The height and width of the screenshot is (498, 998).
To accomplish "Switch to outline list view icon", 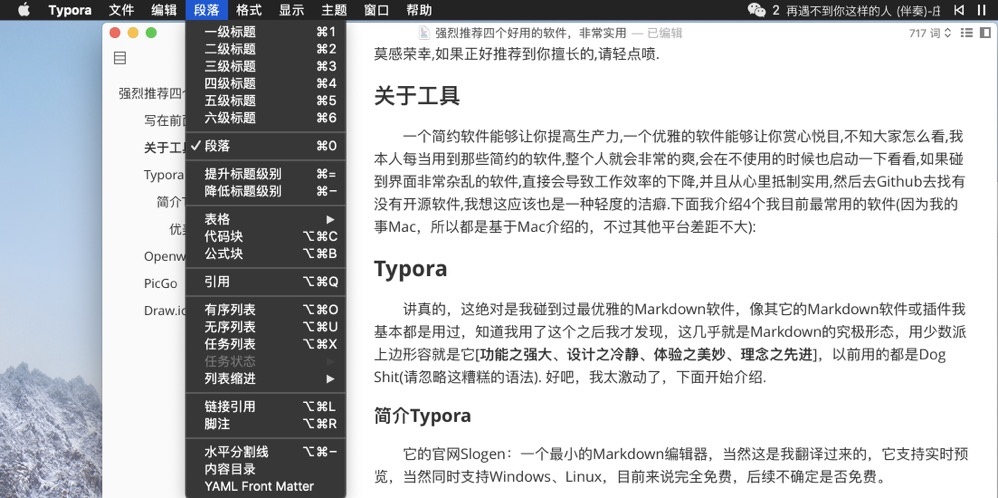I will (966, 32).
